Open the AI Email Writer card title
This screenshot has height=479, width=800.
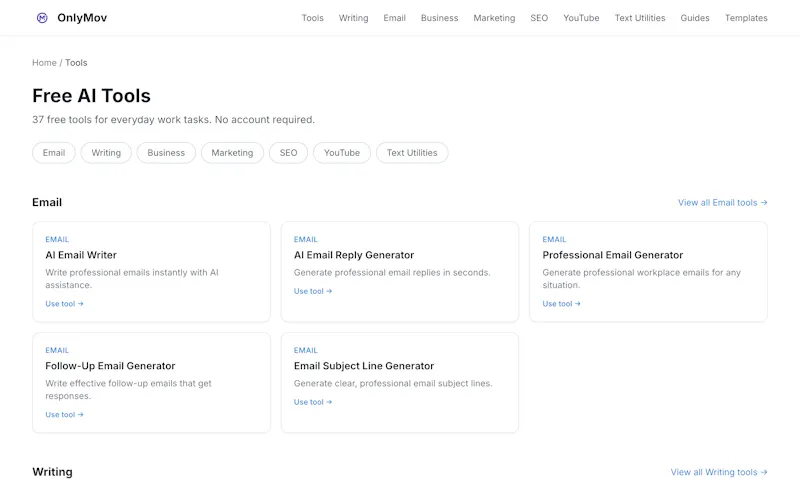click(81, 255)
